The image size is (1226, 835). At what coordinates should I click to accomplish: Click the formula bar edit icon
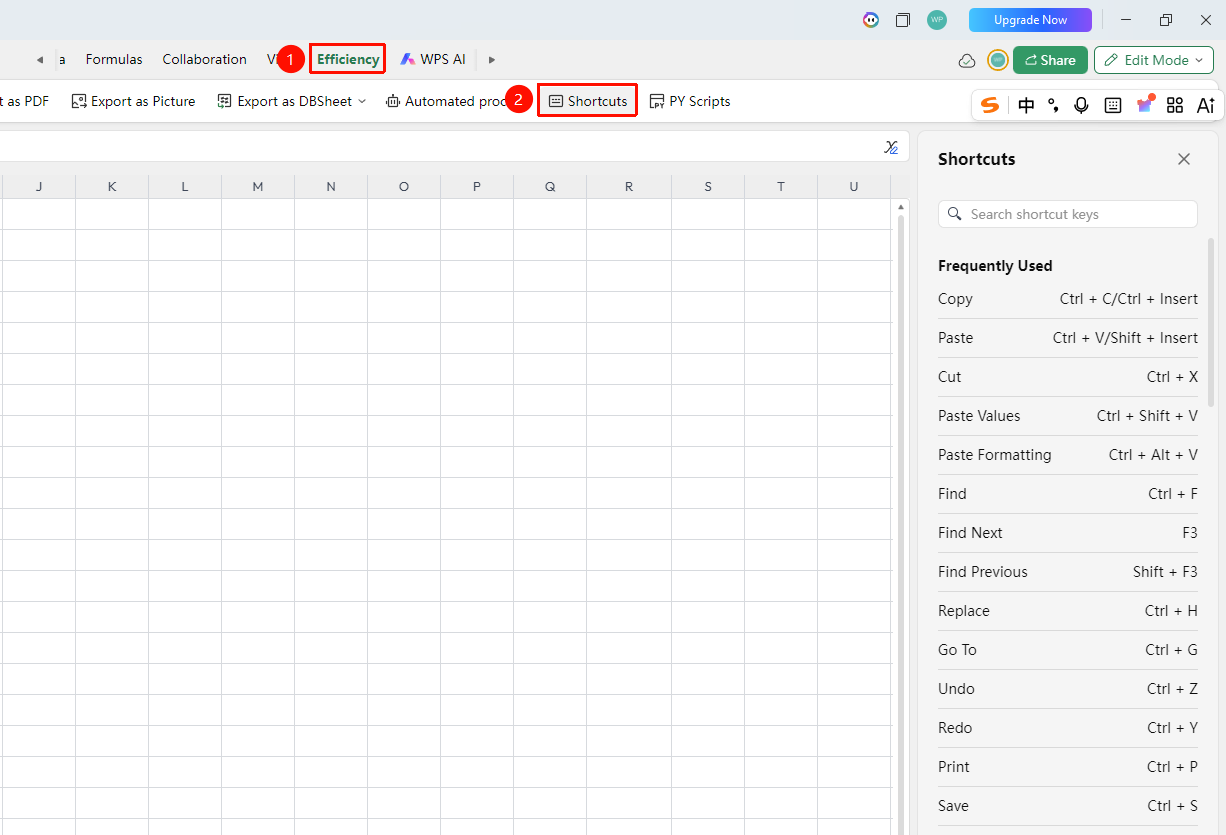[891, 147]
